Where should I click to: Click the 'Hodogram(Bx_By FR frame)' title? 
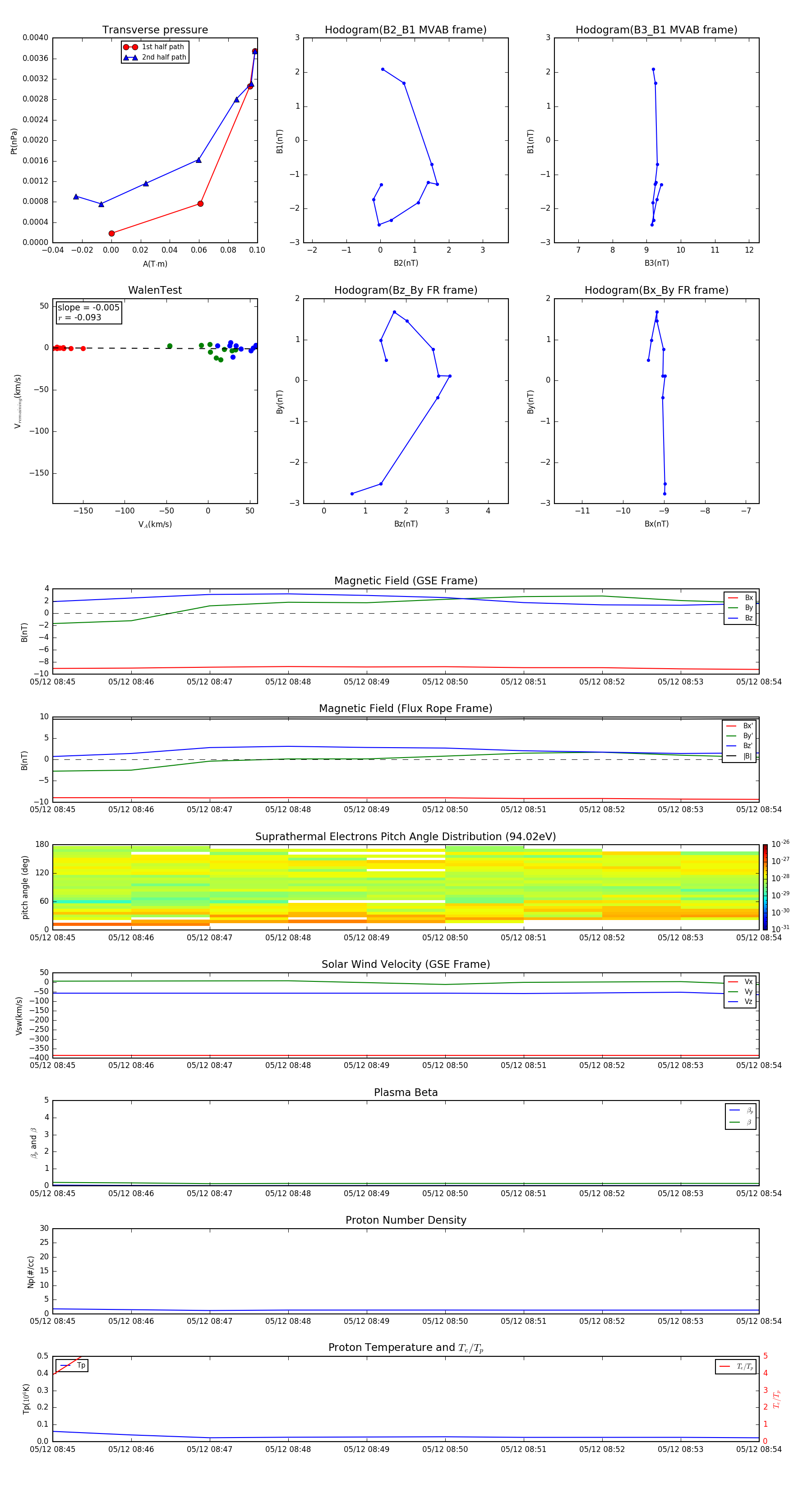pos(656,290)
